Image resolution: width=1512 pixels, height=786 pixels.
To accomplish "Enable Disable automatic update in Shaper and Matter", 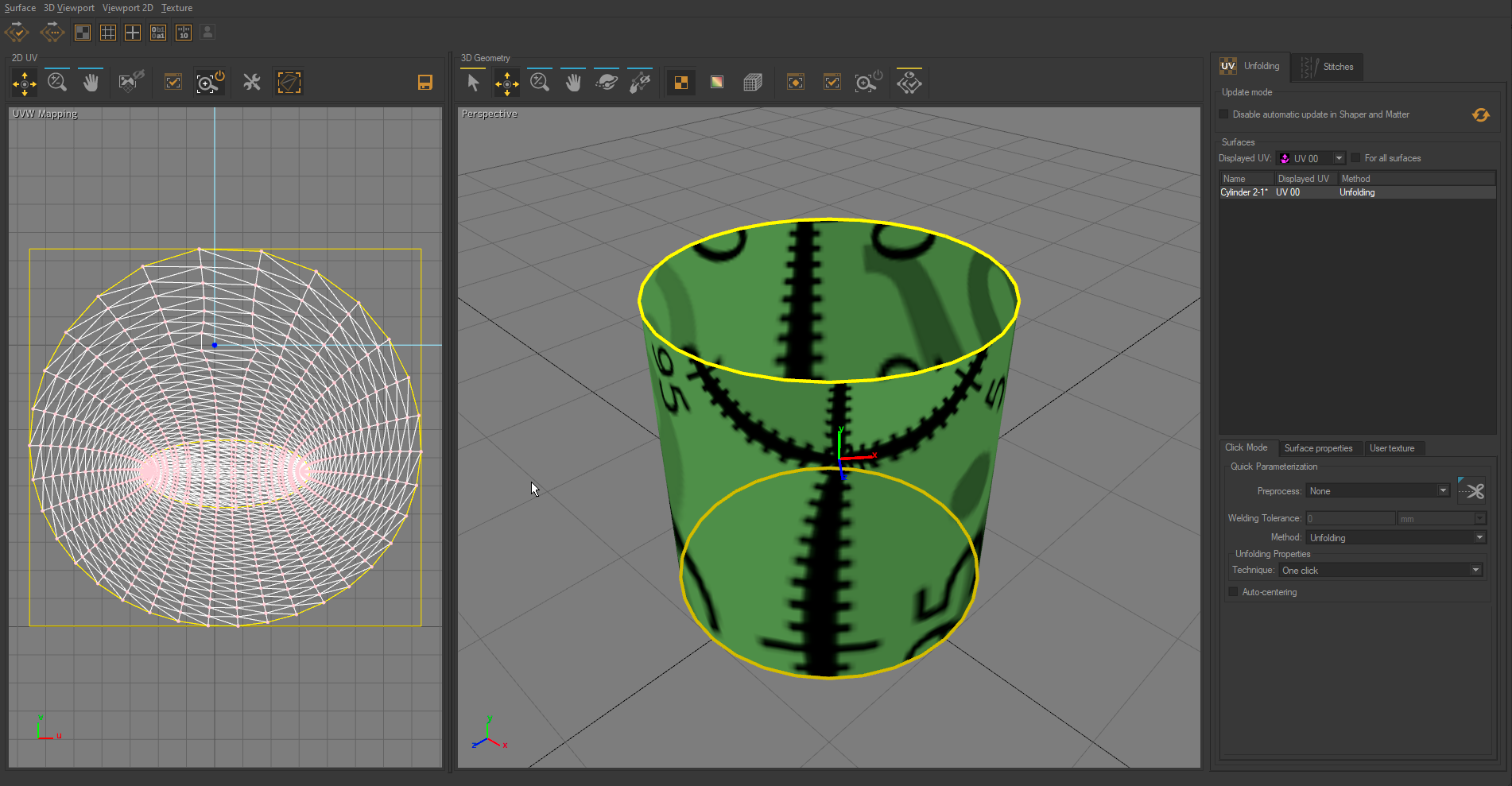I will click(x=1223, y=114).
